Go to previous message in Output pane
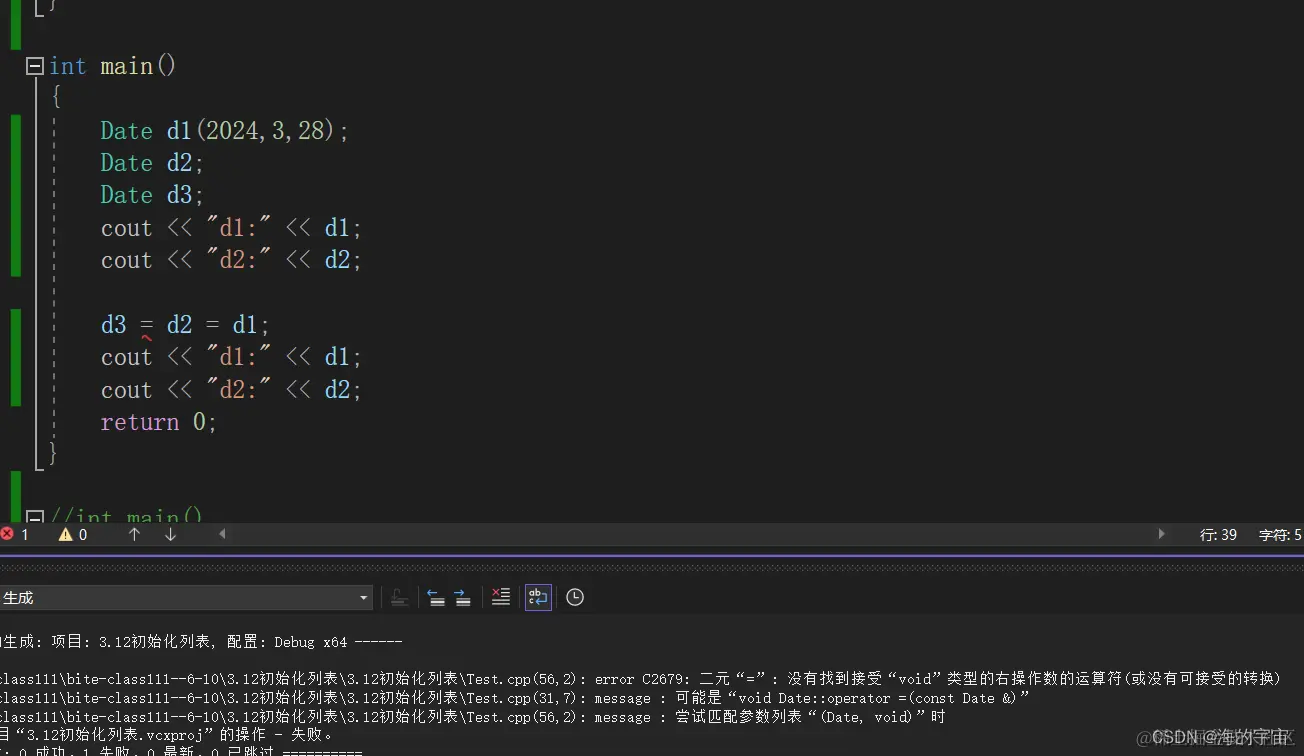 [436, 598]
